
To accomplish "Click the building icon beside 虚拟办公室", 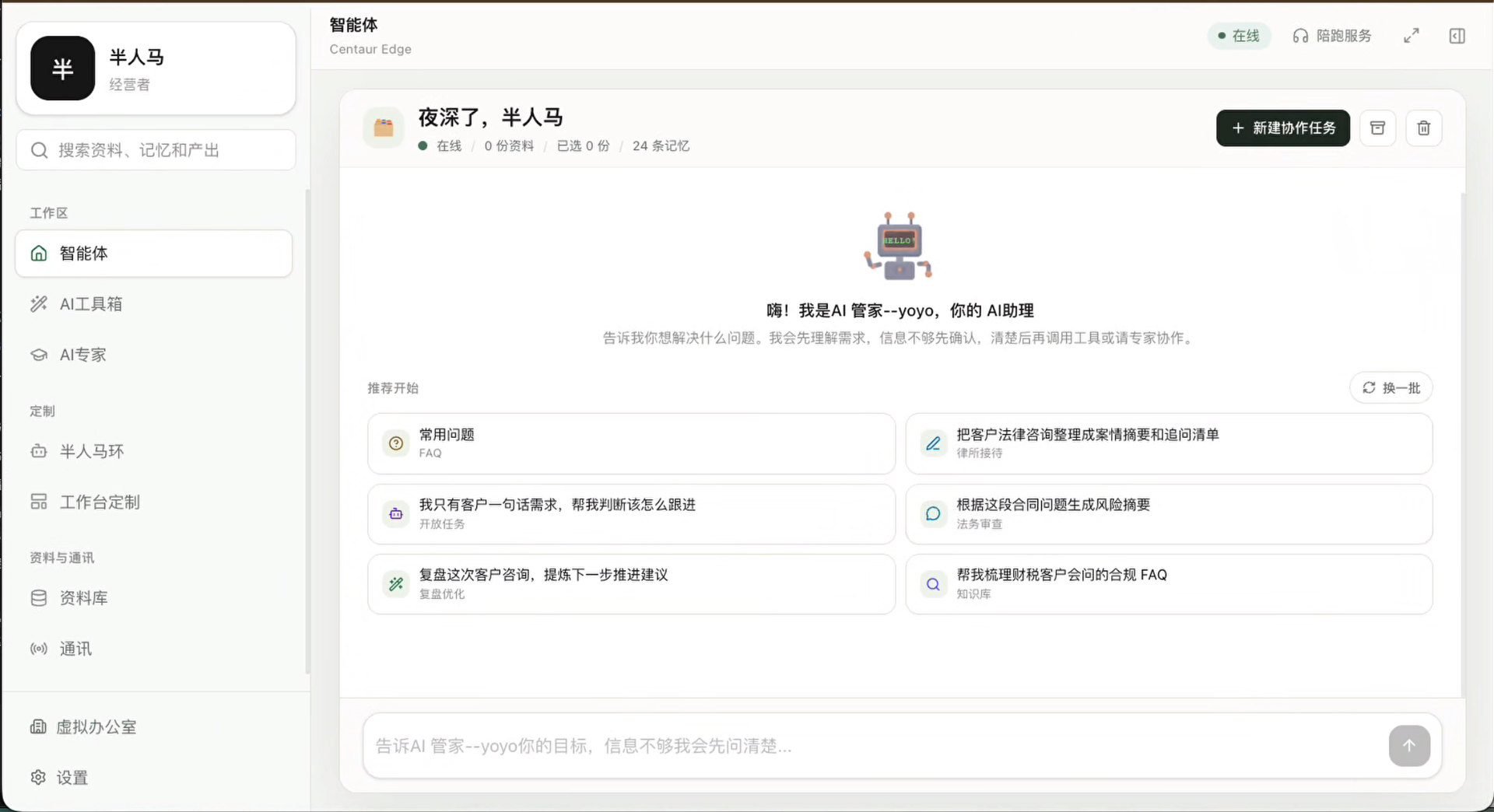I will 38,726.
